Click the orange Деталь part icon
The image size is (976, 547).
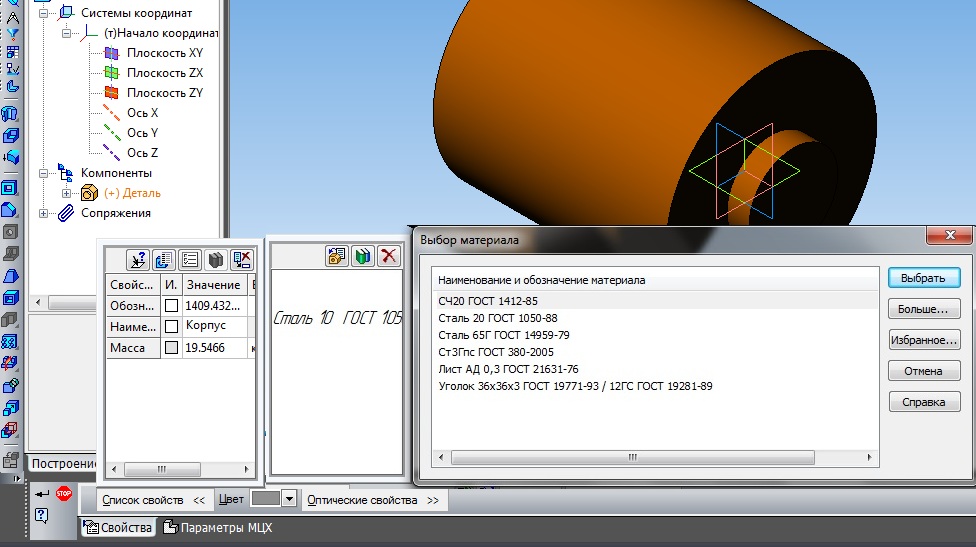click(90, 193)
